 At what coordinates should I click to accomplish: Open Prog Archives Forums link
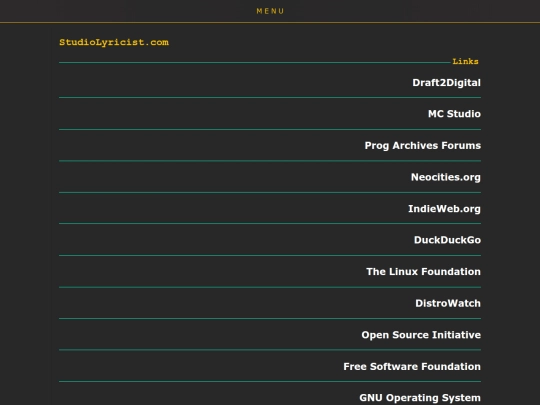[x=423, y=146]
